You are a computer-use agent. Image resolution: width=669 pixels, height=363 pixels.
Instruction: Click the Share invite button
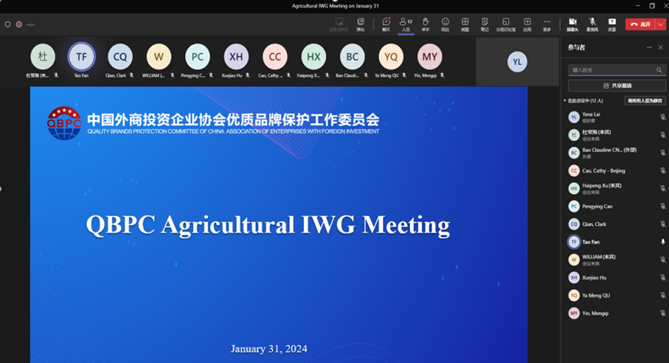click(617, 86)
